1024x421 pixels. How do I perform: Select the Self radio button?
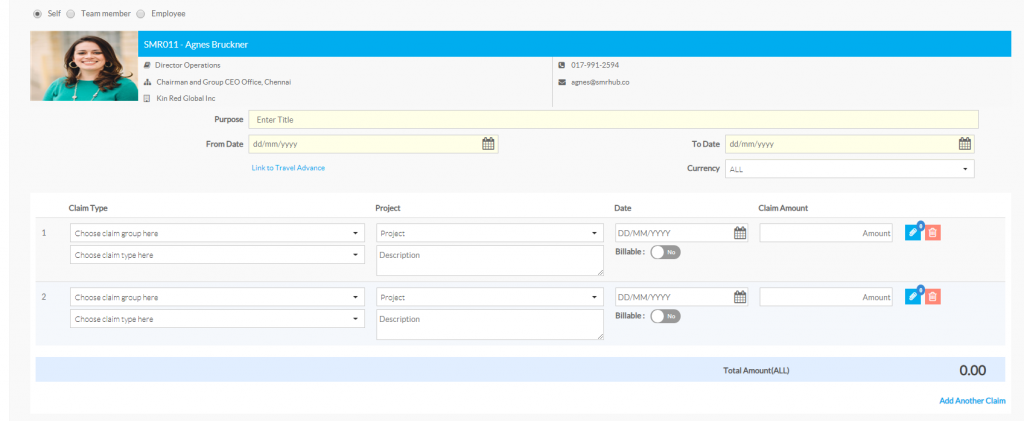pyautogui.click(x=37, y=14)
